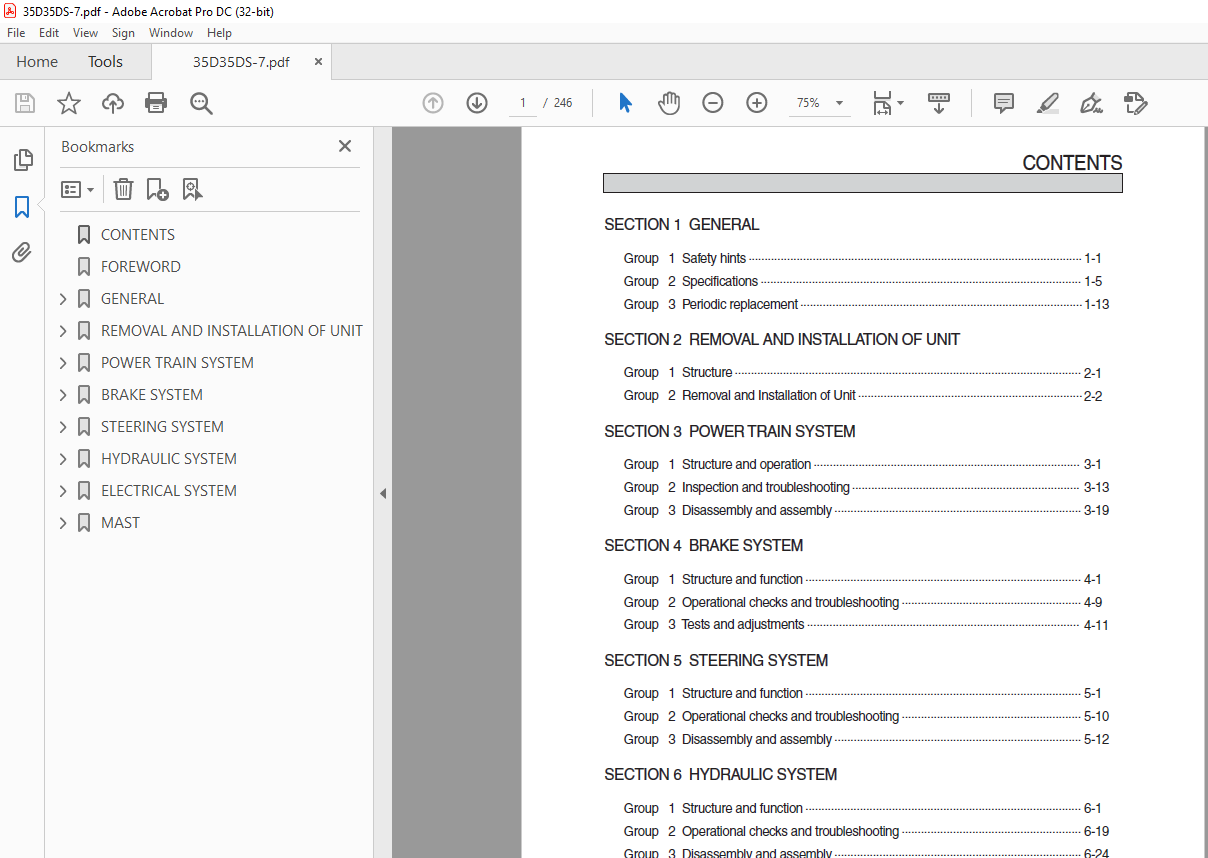Open the Sign document pen tool
This screenshot has height=858, width=1208.
coord(1092,103)
